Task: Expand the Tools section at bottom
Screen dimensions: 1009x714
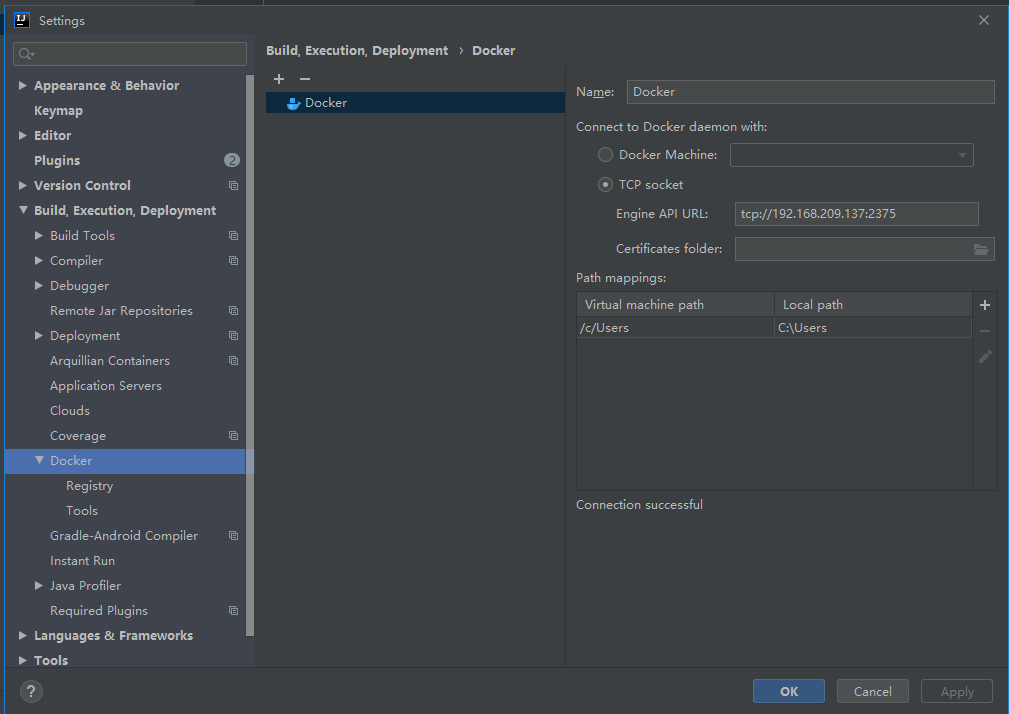Action: coord(23,660)
